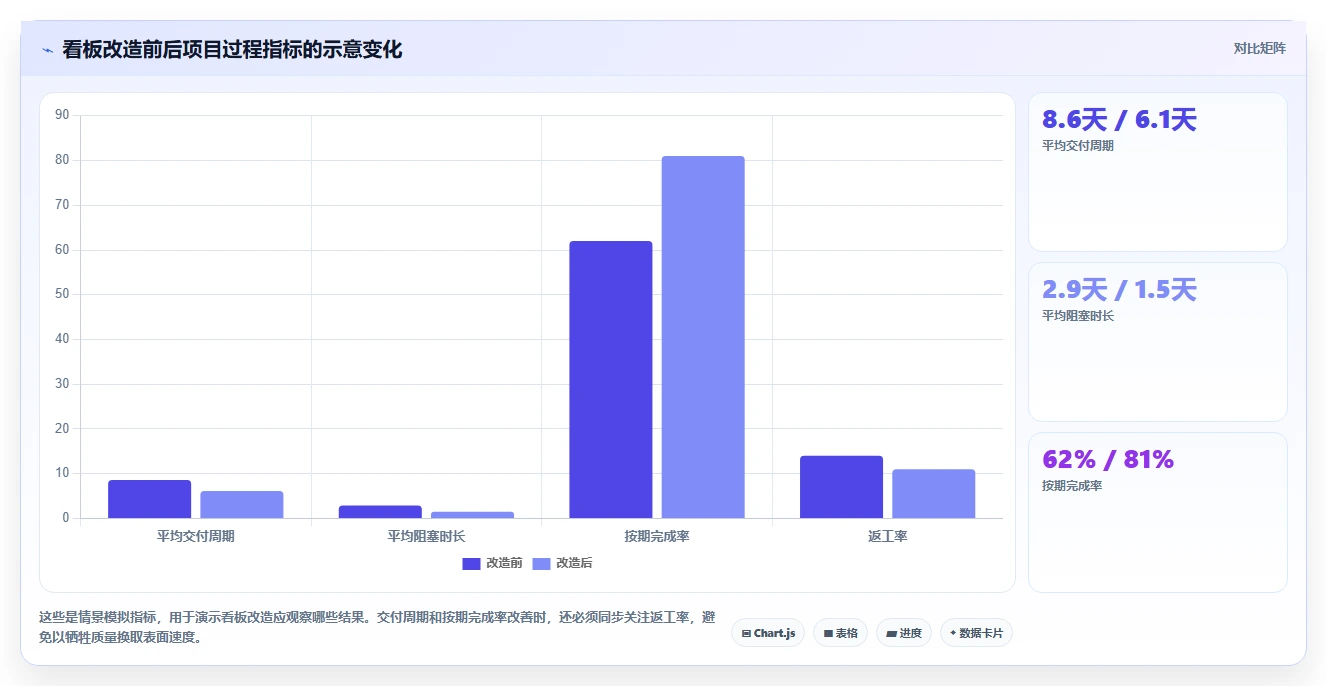Click the 8.6天 / 6.1天 value card
The image size is (1327, 686).
coord(1158,172)
